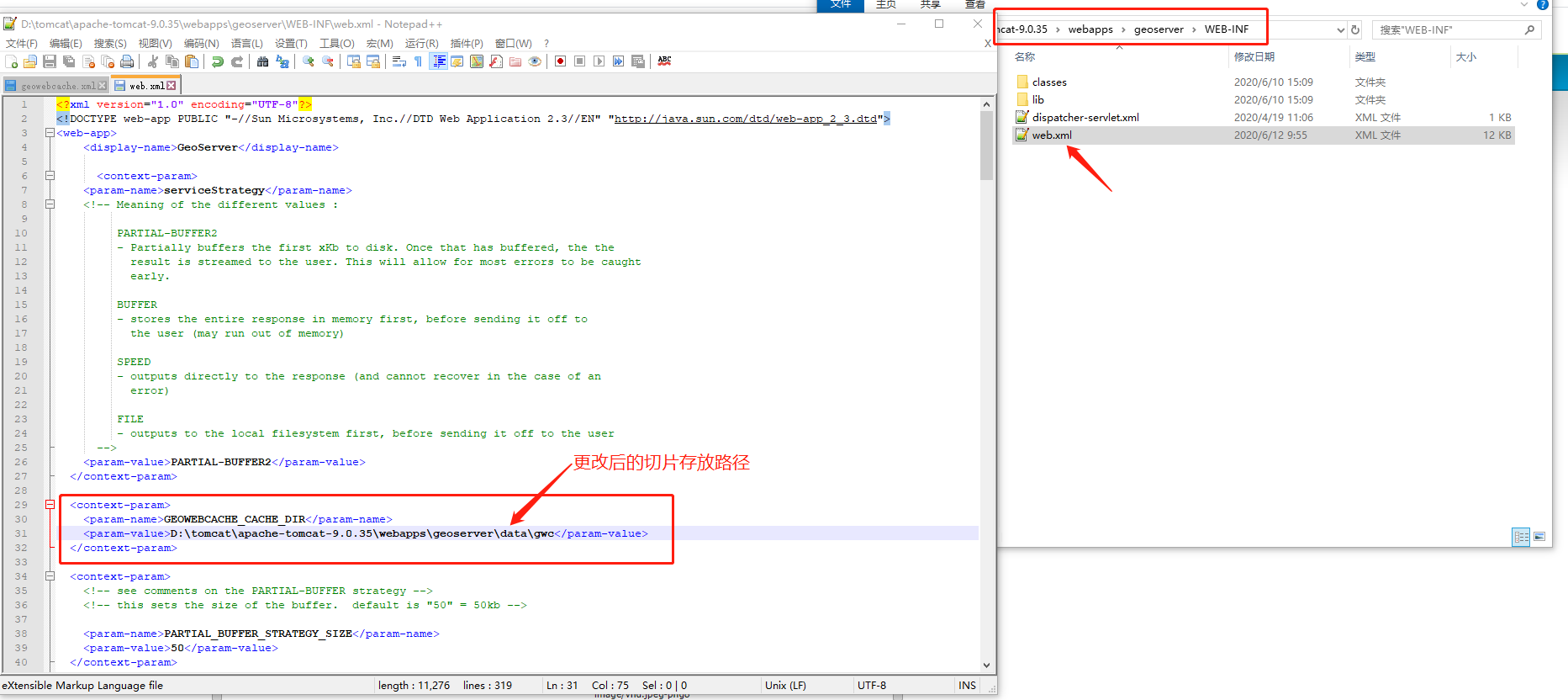This screenshot has height=700, width=1568.
Task: Click the webapps breadcrumb in Explorer
Action: point(1090,29)
